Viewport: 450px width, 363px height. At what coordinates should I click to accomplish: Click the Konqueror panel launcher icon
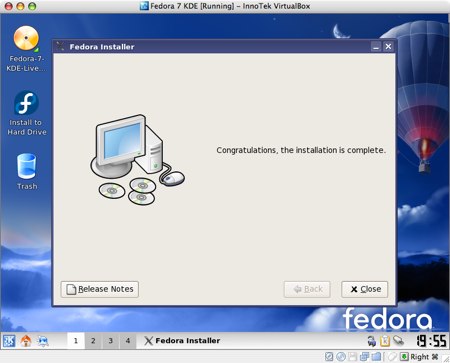click(x=43, y=341)
